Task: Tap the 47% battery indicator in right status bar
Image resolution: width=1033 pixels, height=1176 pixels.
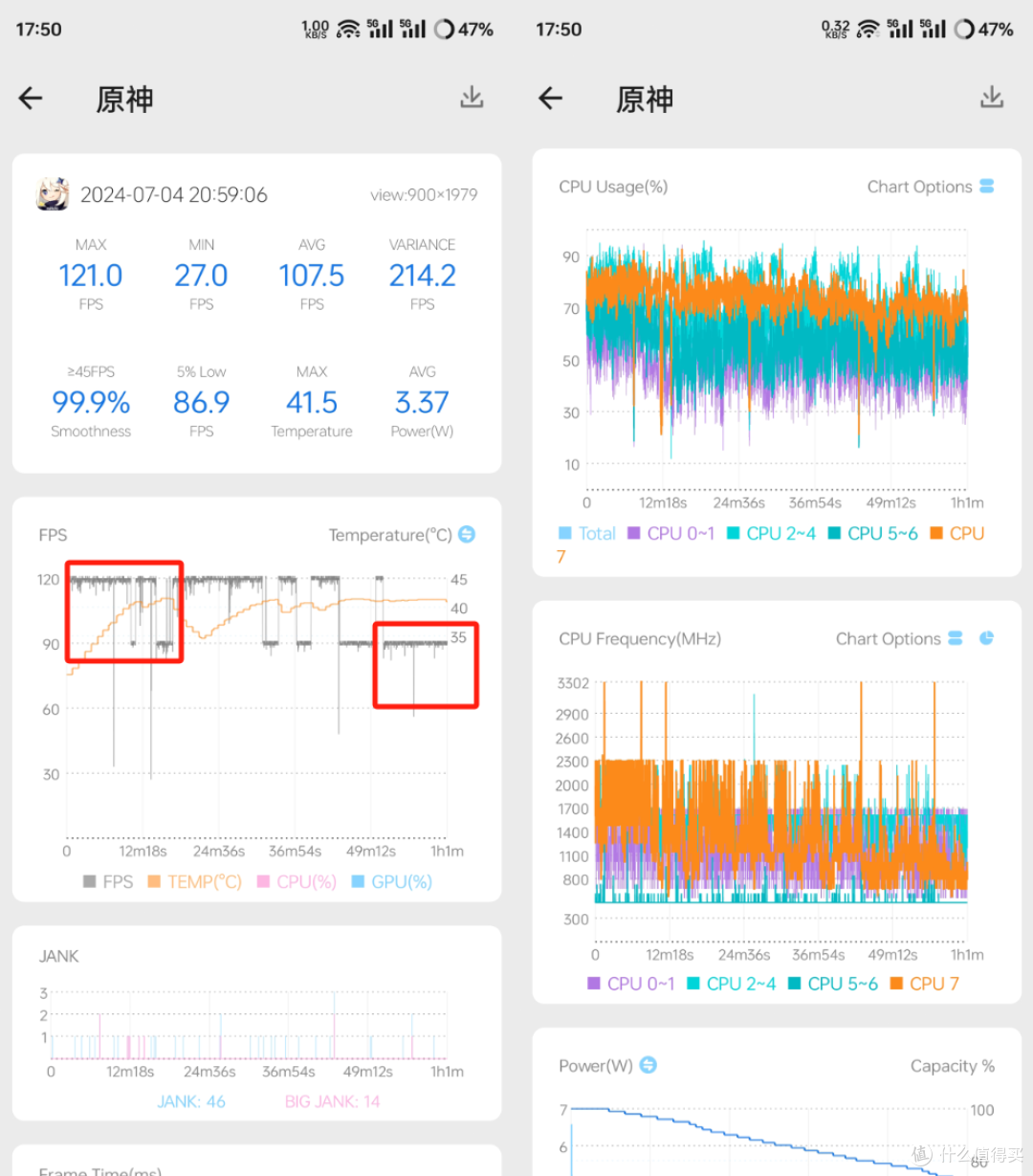Action: click(x=984, y=30)
